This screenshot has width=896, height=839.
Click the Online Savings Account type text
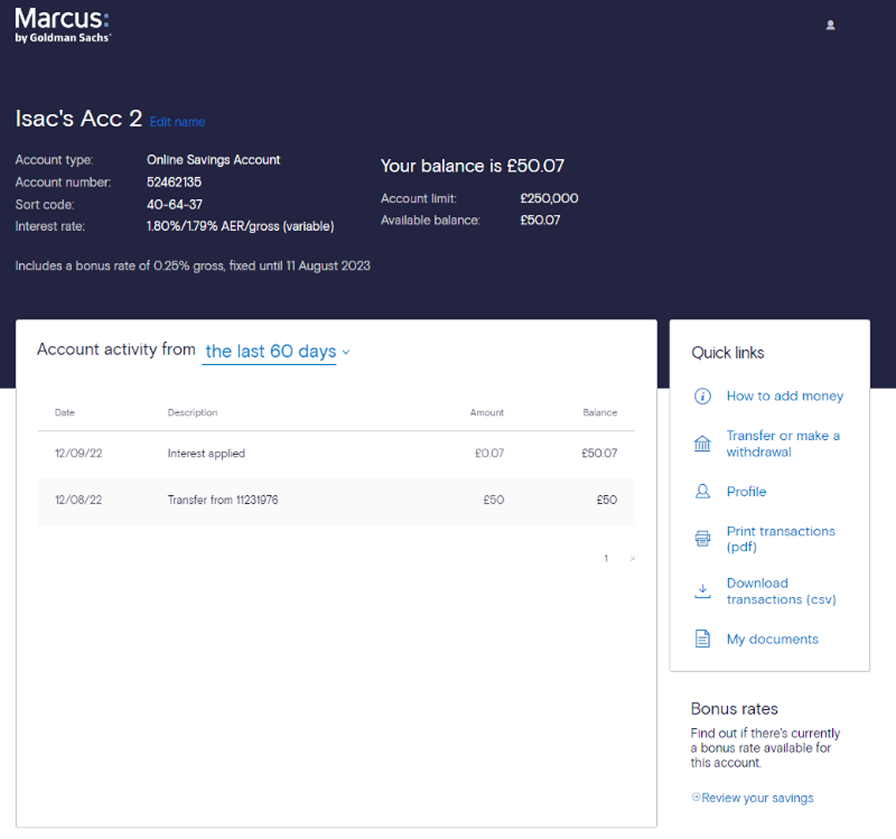pyautogui.click(x=213, y=160)
